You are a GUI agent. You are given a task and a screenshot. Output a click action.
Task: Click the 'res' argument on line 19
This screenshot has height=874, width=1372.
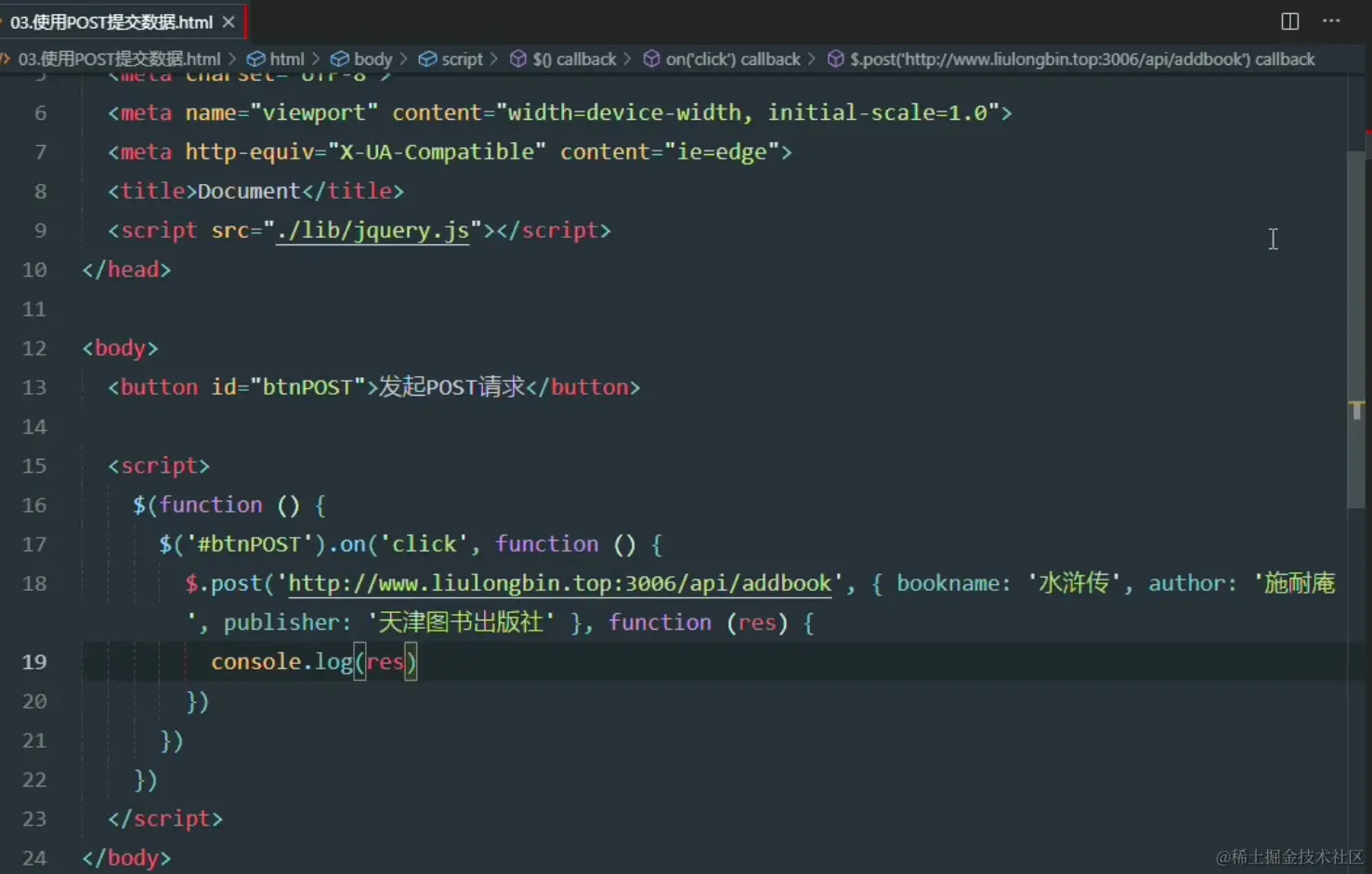(x=385, y=661)
